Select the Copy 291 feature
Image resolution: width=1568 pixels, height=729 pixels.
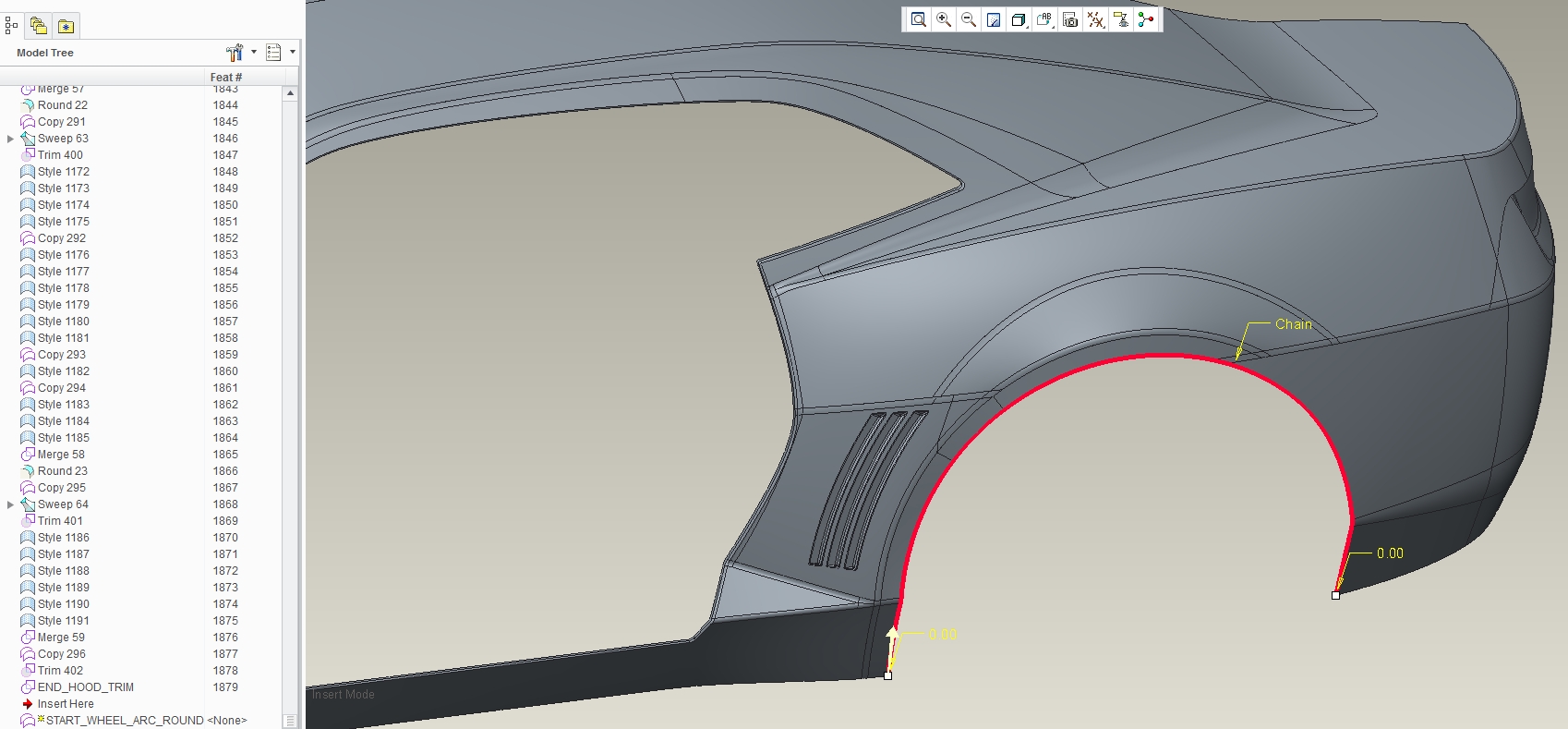(x=62, y=122)
